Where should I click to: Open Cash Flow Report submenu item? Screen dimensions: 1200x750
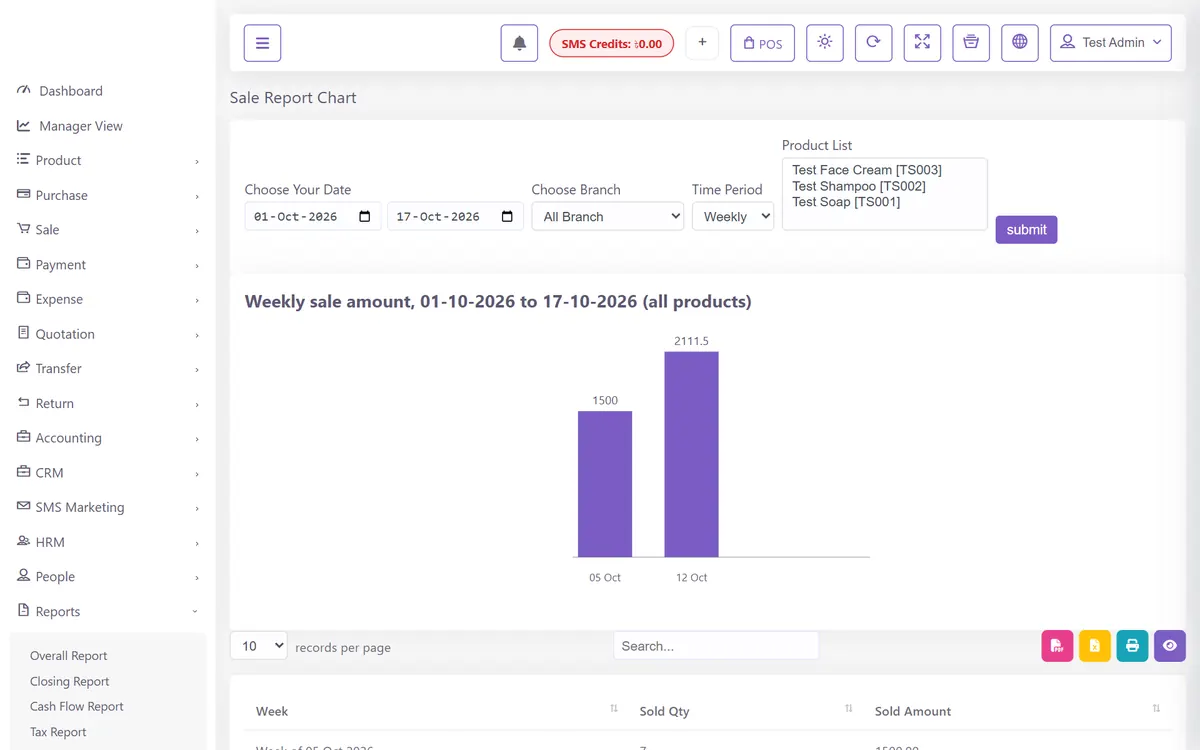[77, 706]
